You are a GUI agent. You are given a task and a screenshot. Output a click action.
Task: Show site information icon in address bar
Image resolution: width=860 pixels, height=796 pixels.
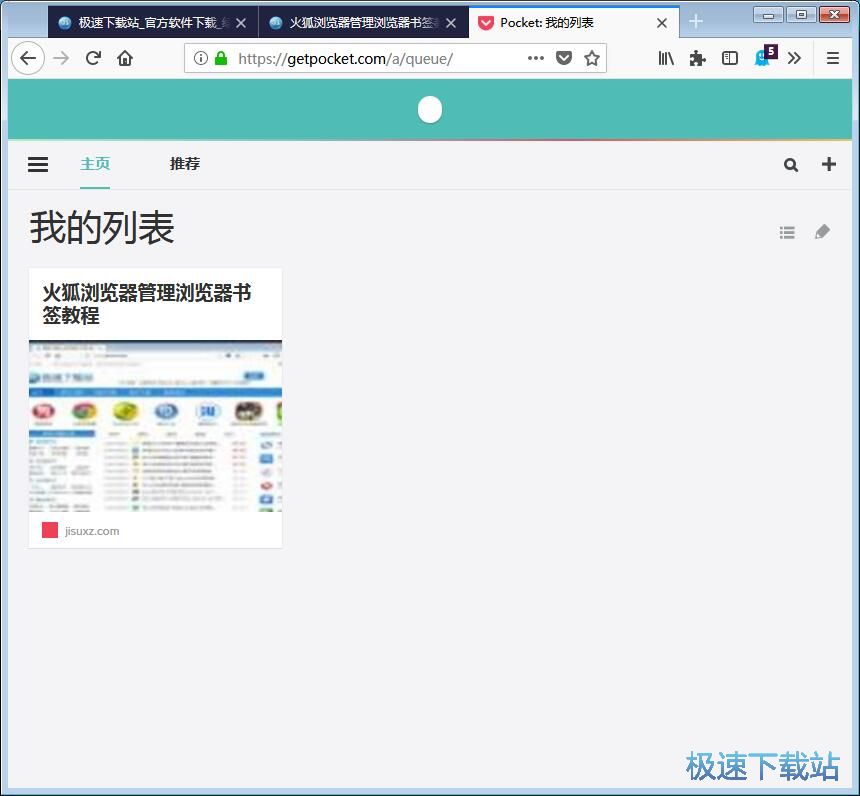[201, 58]
